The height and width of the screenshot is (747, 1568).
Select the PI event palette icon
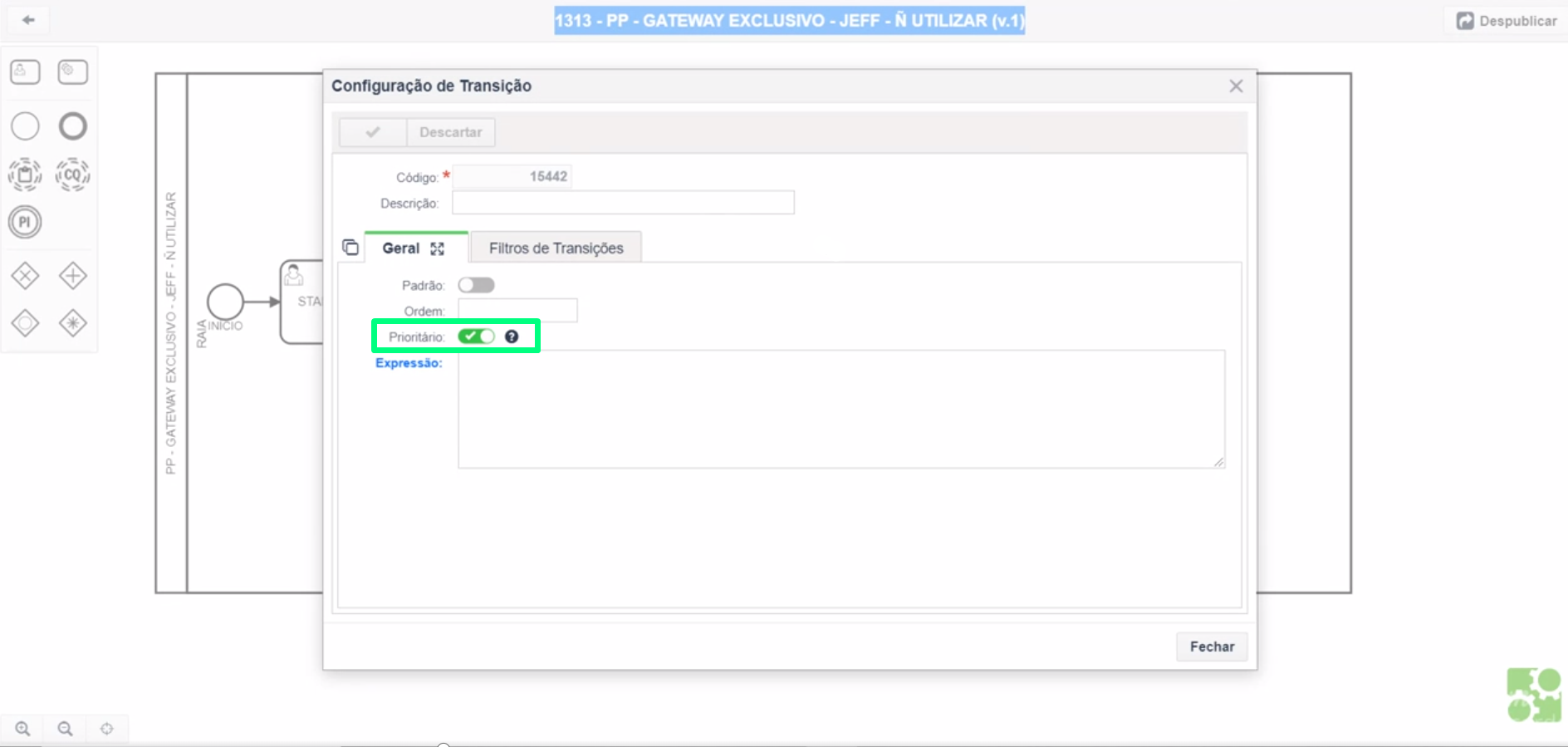[x=25, y=222]
